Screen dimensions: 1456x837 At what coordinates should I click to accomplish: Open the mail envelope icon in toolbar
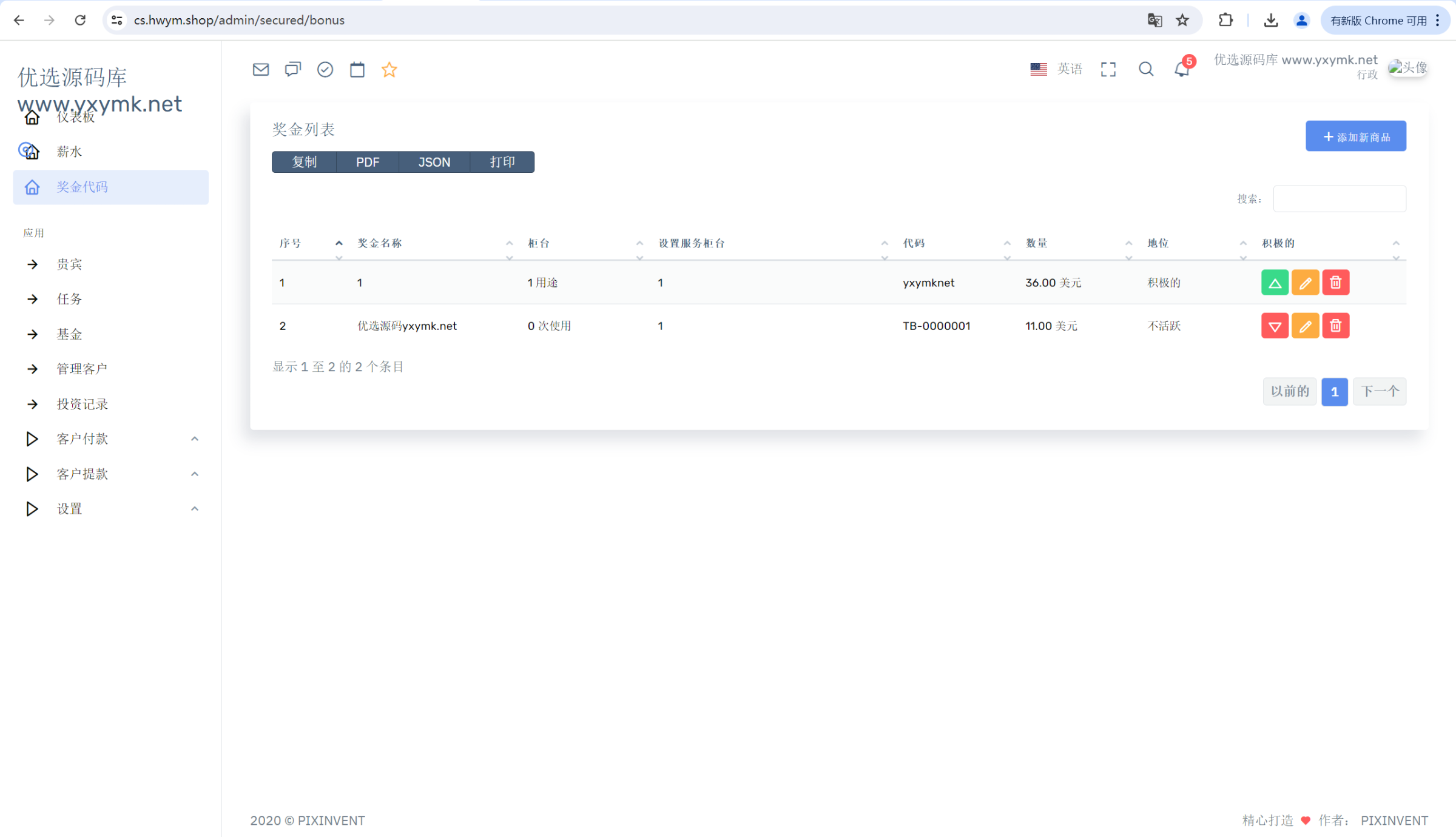click(261, 70)
